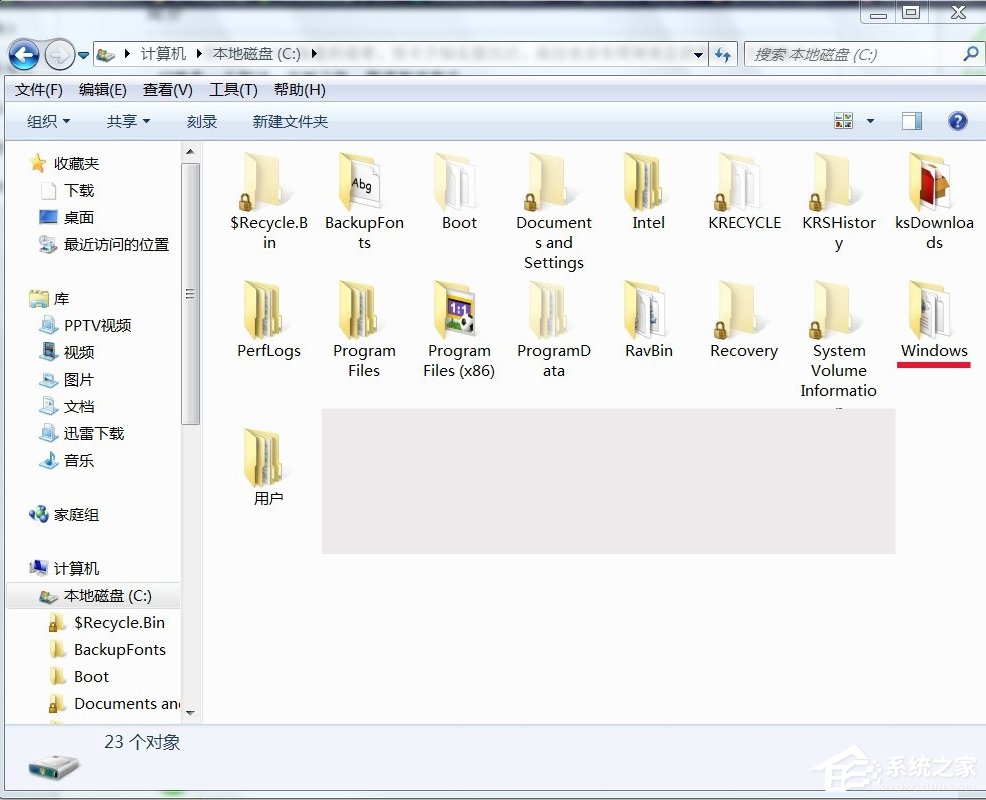Click the Help question mark icon
This screenshot has height=800, width=986.
(957, 121)
